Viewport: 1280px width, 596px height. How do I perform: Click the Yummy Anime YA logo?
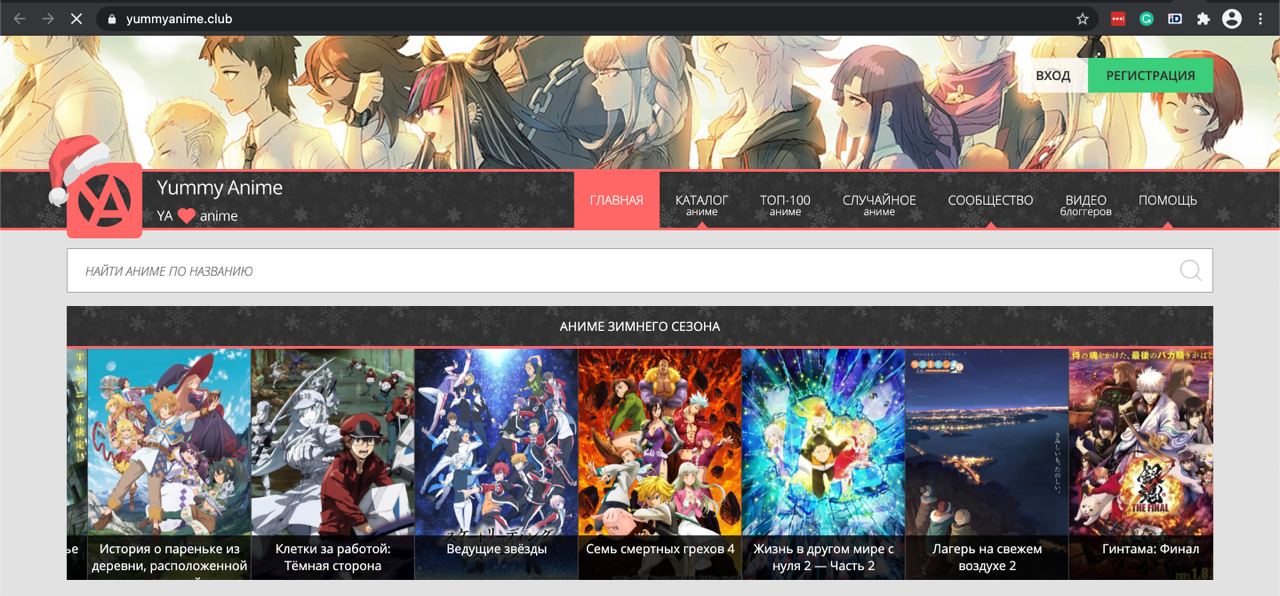pyautogui.click(x=104, y=200)
